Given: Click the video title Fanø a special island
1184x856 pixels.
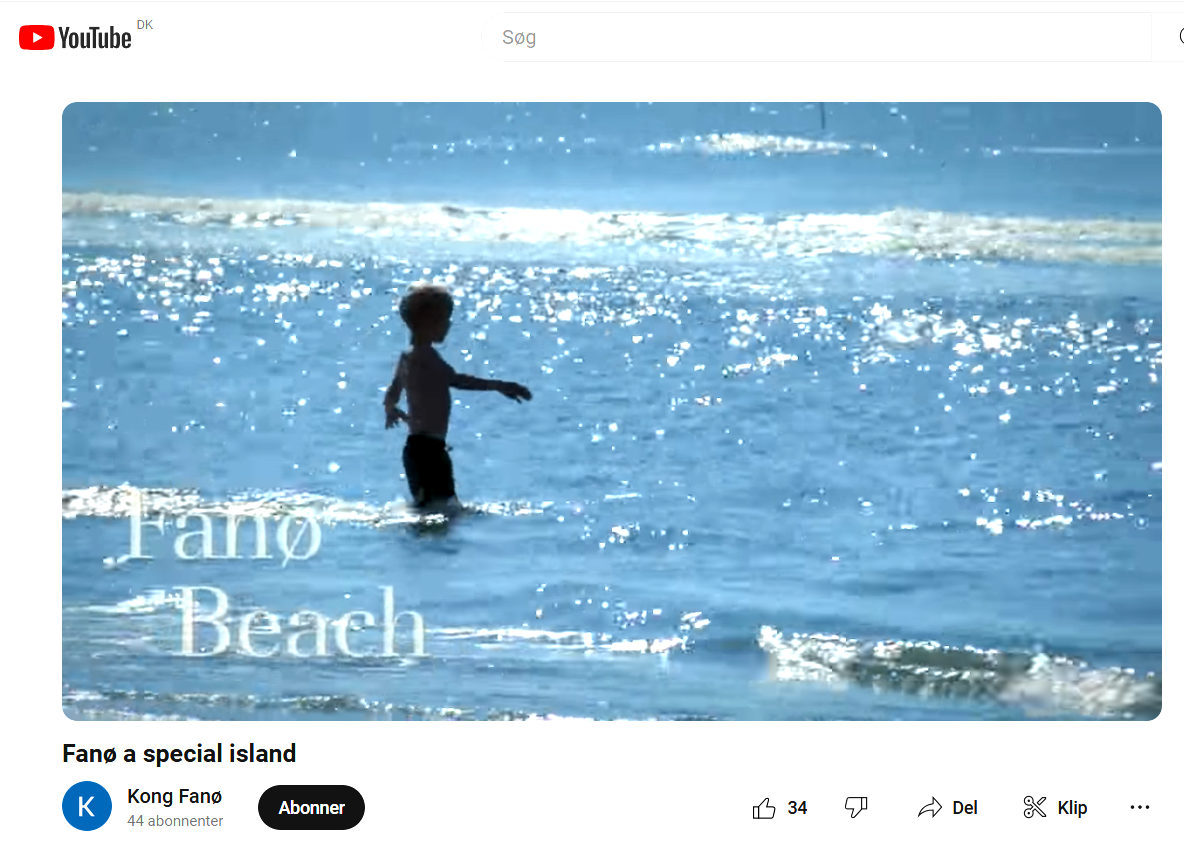Looking at the screenshot, I should 179,753.
